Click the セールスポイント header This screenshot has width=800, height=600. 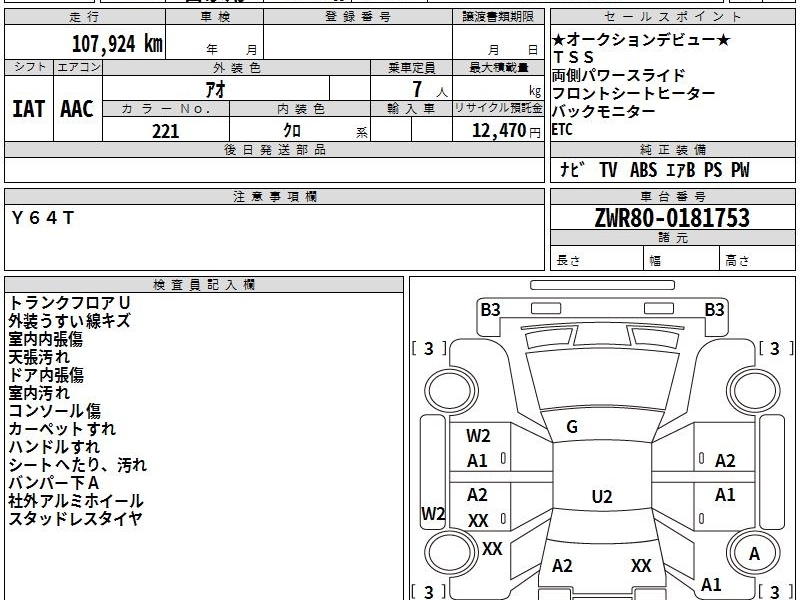tap(672, 17)
